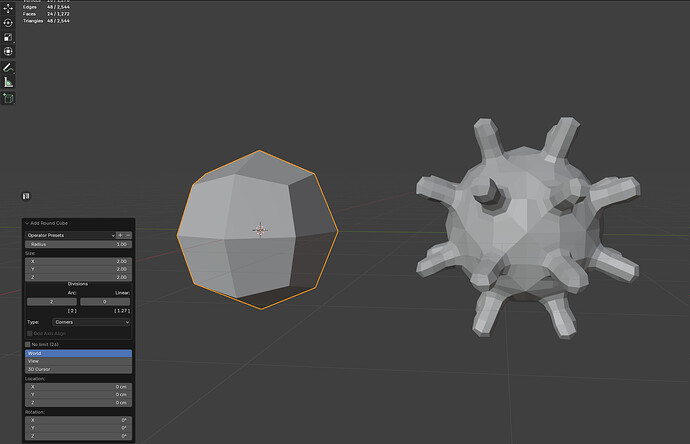Image resolution: width=690 pixels, height=444 pixels.
Task: Toggle the Odd Axis Align checkbox
Action: tap(30, 334)
